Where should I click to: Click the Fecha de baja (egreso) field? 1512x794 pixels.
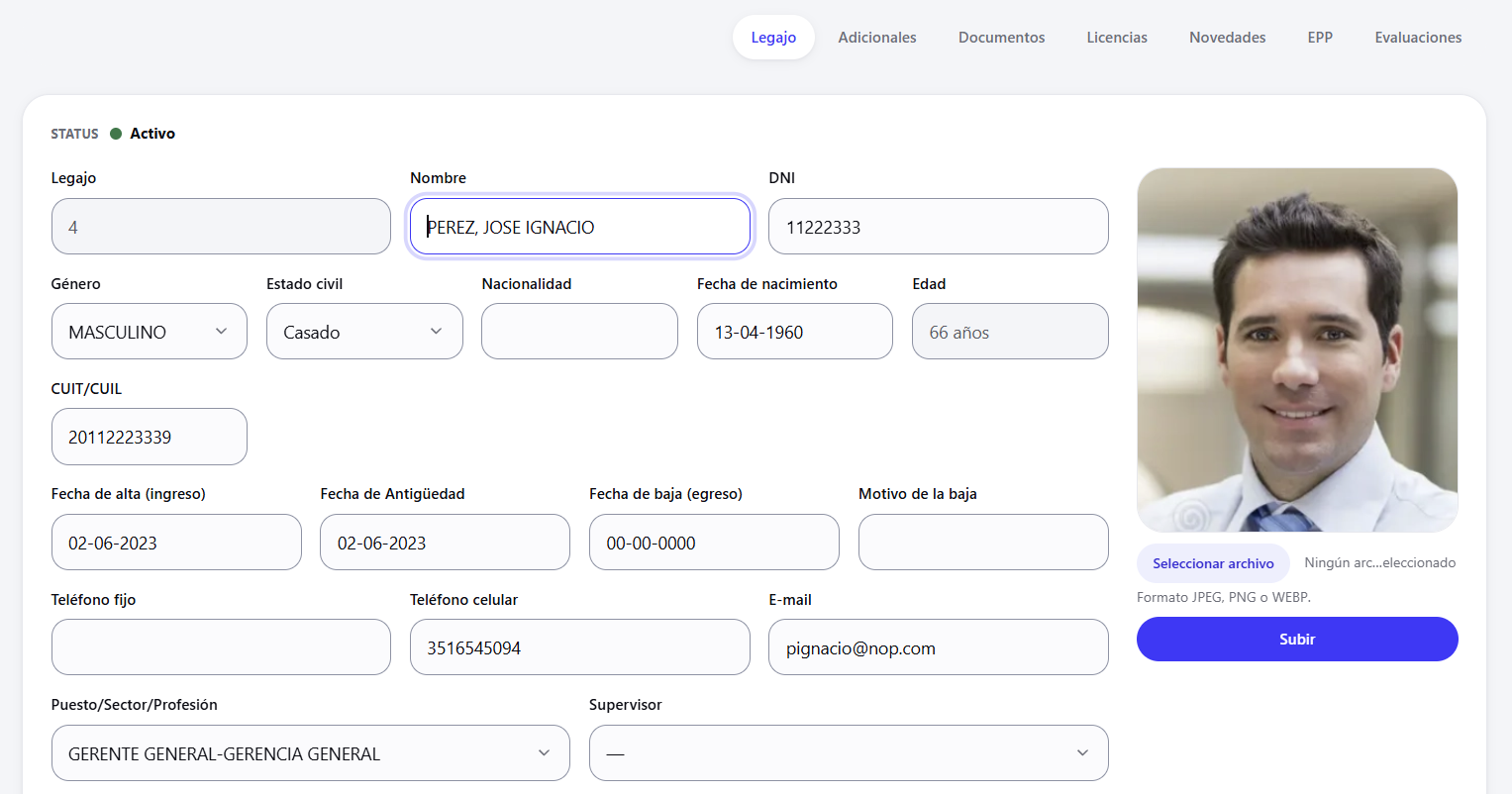[x=714, y=543]
